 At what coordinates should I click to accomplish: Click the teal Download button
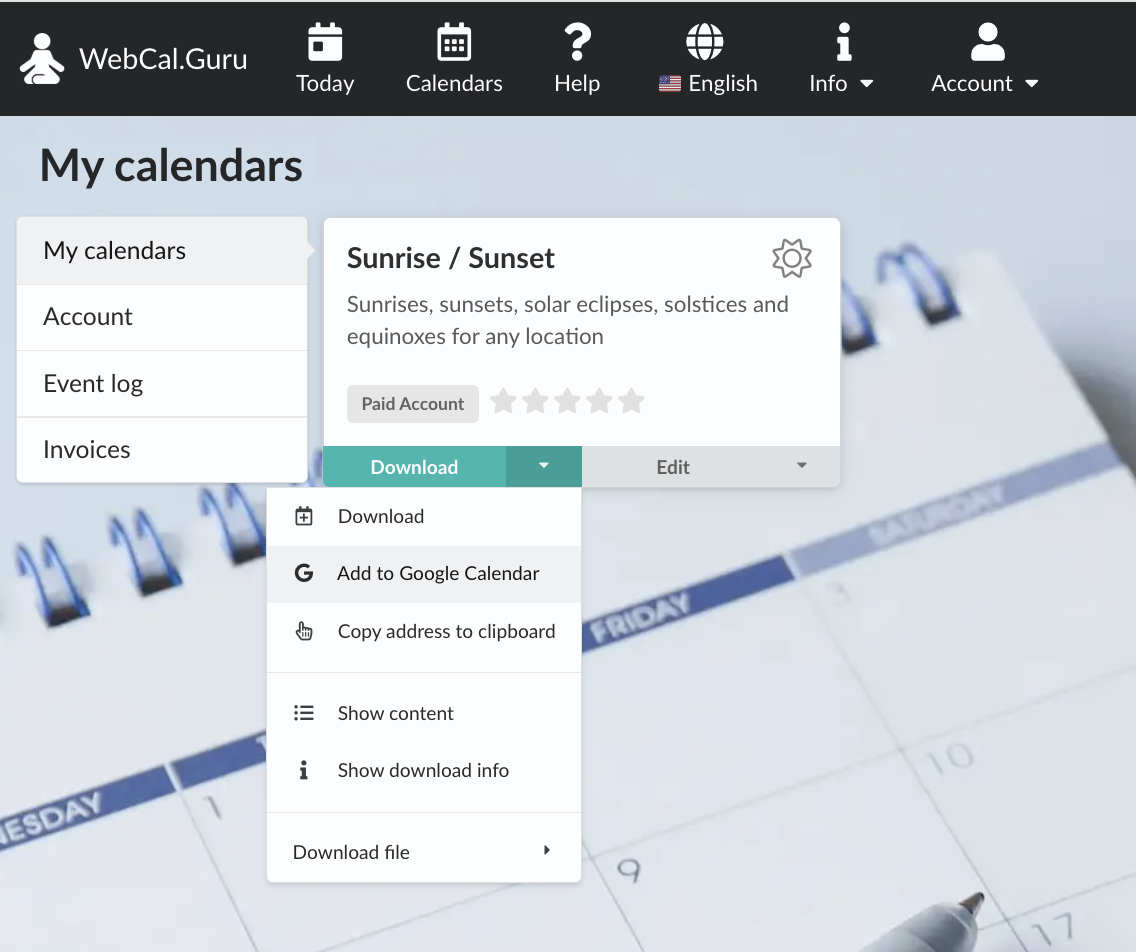[414, 466]
